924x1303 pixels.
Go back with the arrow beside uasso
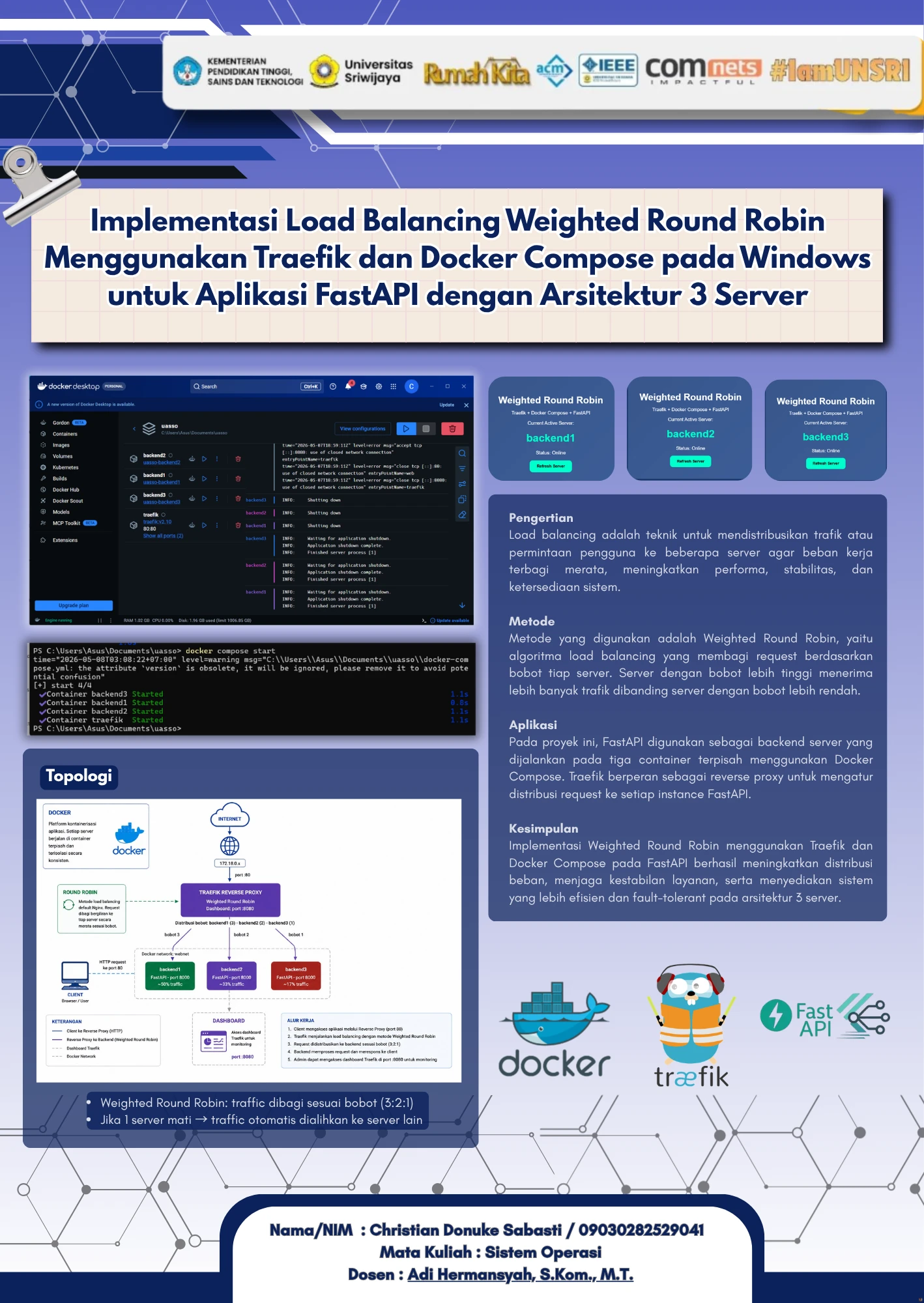coord(134,429)
